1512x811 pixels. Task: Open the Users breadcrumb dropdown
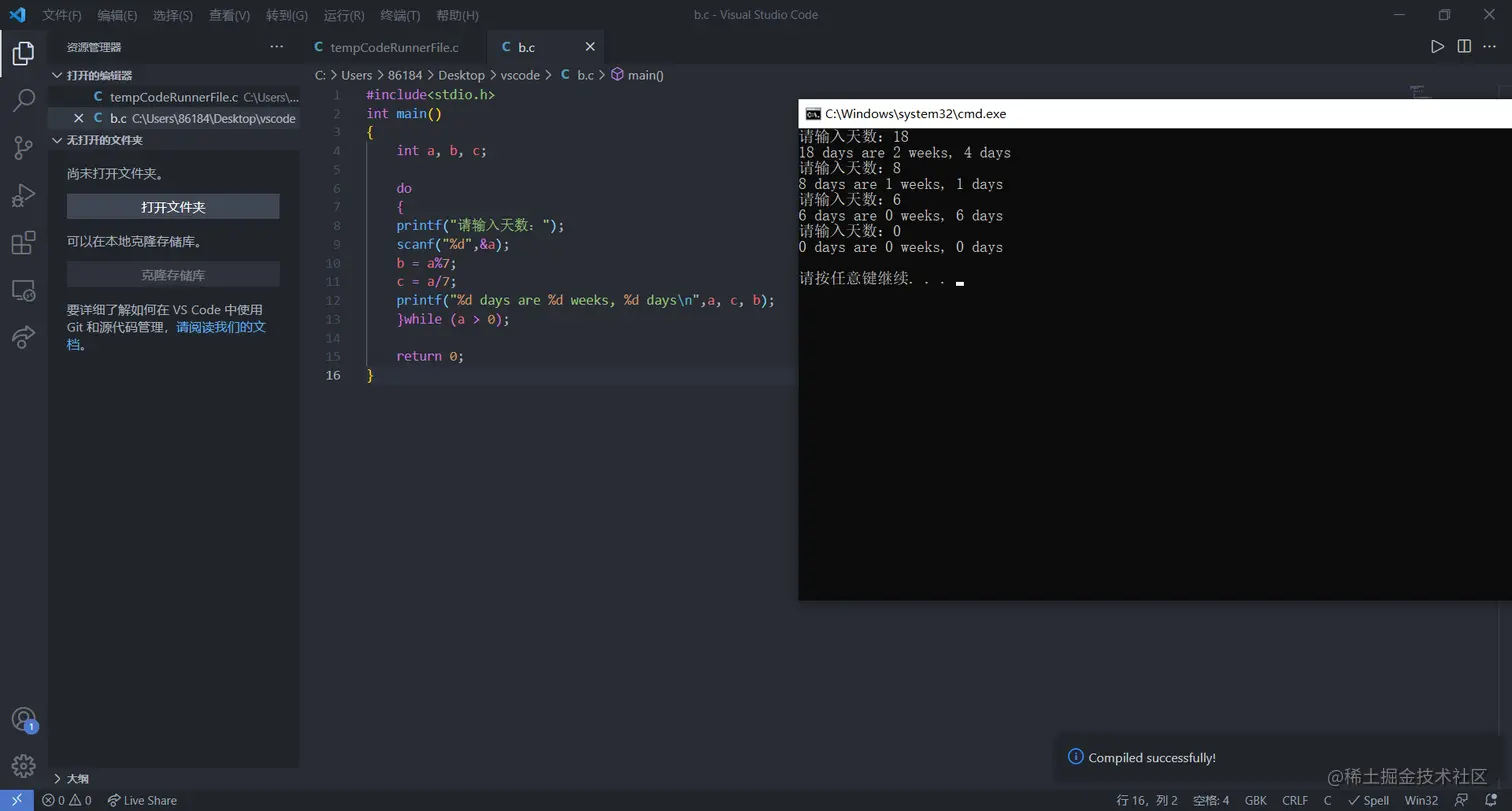coord(357,75)
